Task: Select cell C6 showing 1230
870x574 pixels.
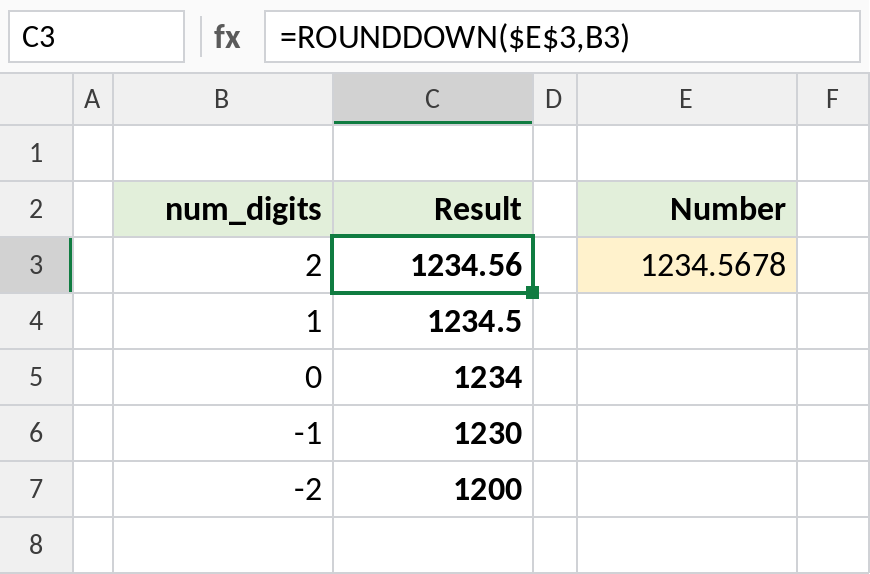Action: point(433,433)
